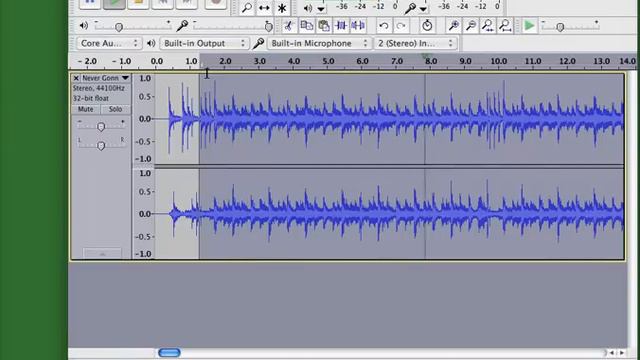Screen dimensions: 640x360
Task: Click the Copy icon in edit toolbar
Action: coord(306,26)
